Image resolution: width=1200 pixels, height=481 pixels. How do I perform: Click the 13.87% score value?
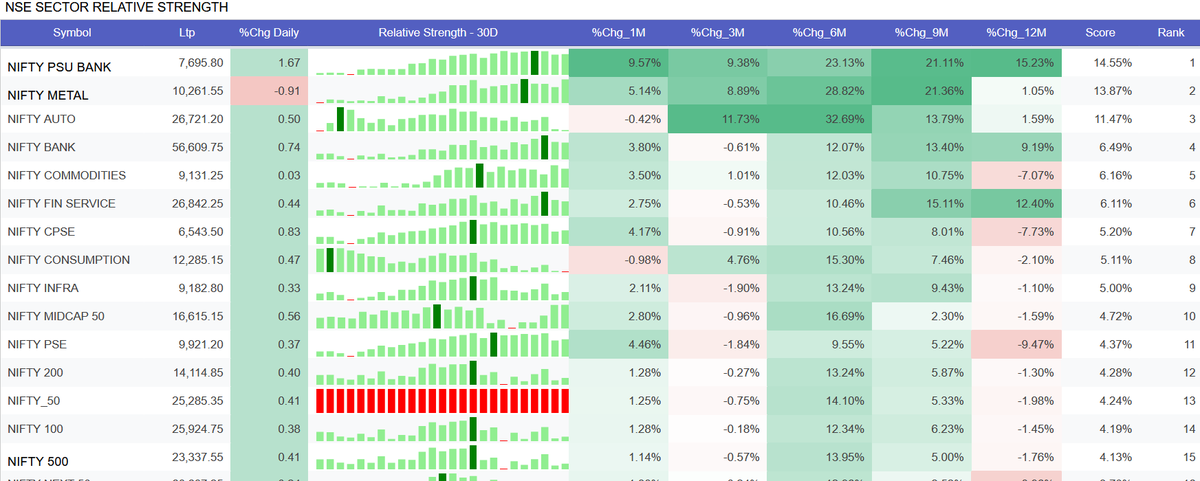click(1112, 91)
